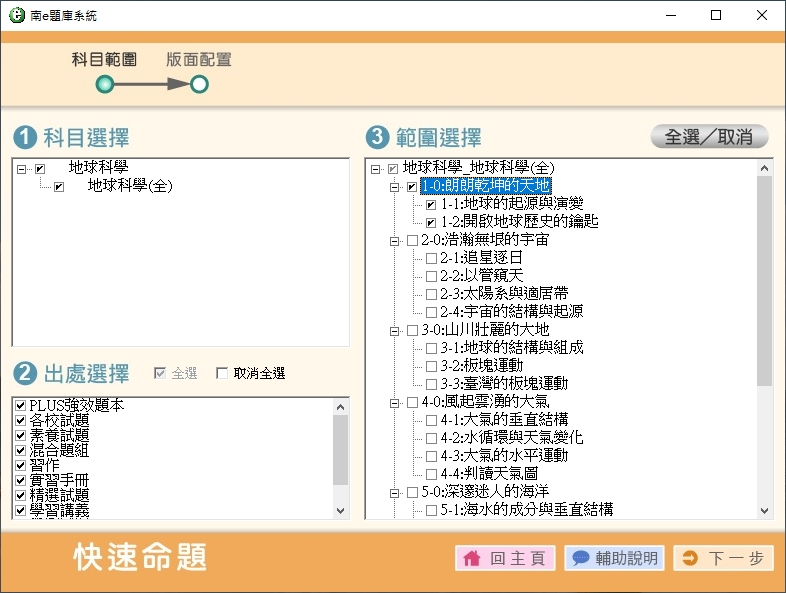786x593 pixels.
Task: Check section 2-2:以管窺天
Action: (431, 276)
